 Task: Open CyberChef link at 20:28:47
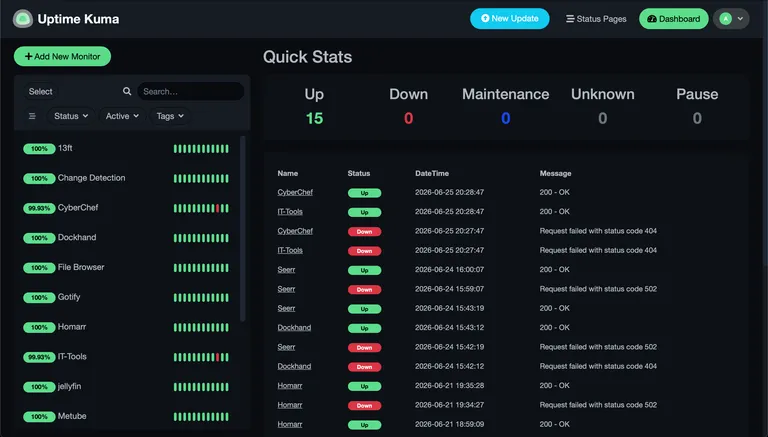click(295, 192)
